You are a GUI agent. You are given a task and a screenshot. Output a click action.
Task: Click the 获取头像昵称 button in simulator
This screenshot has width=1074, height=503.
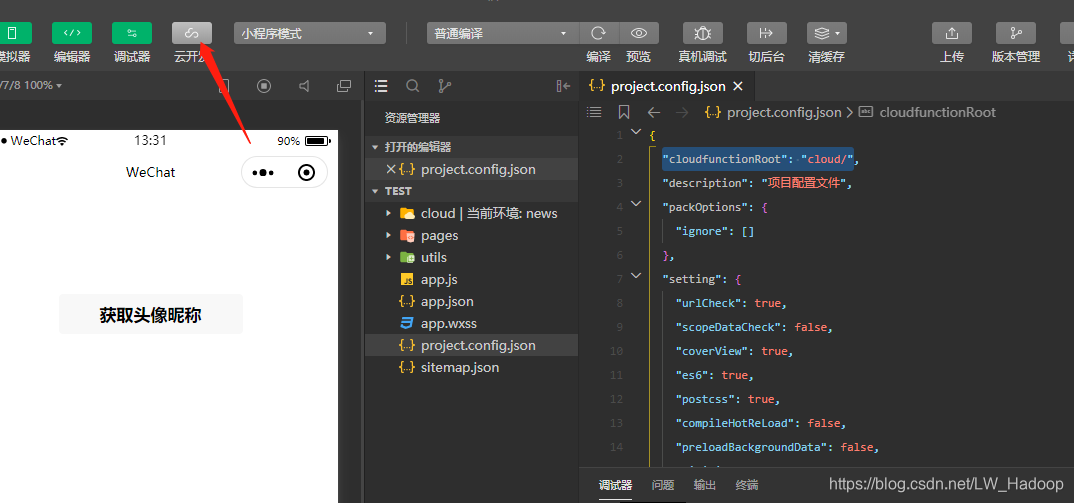pyautogui.click(x=151, y=315)
